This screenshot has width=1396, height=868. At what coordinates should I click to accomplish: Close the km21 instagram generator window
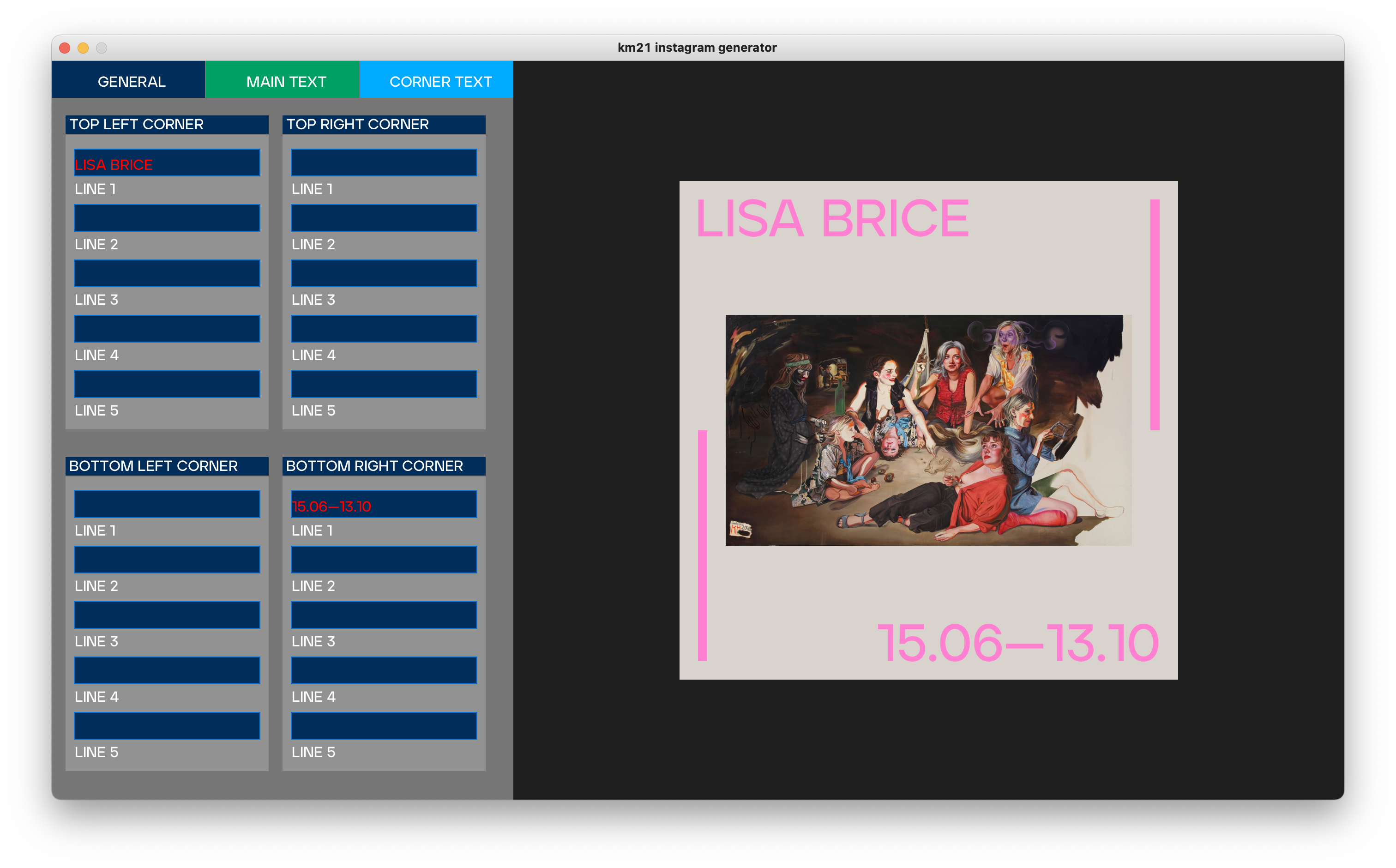pyautogui.click(x=65, y=48)
